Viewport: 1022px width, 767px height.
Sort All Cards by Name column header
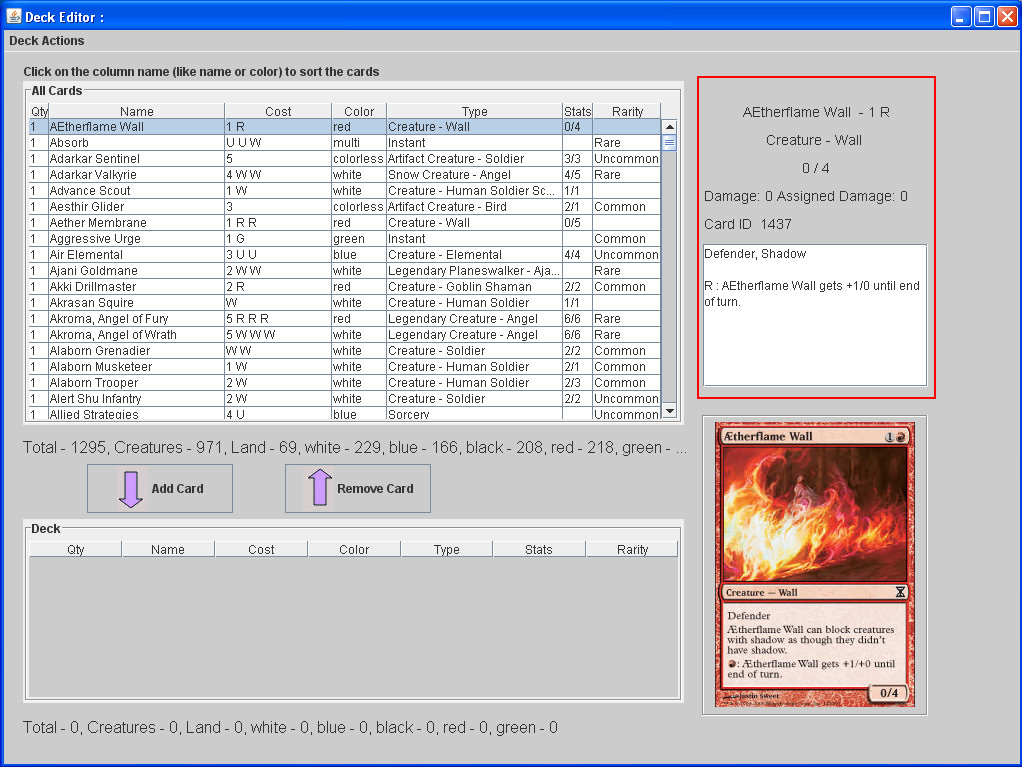[137, 111]
